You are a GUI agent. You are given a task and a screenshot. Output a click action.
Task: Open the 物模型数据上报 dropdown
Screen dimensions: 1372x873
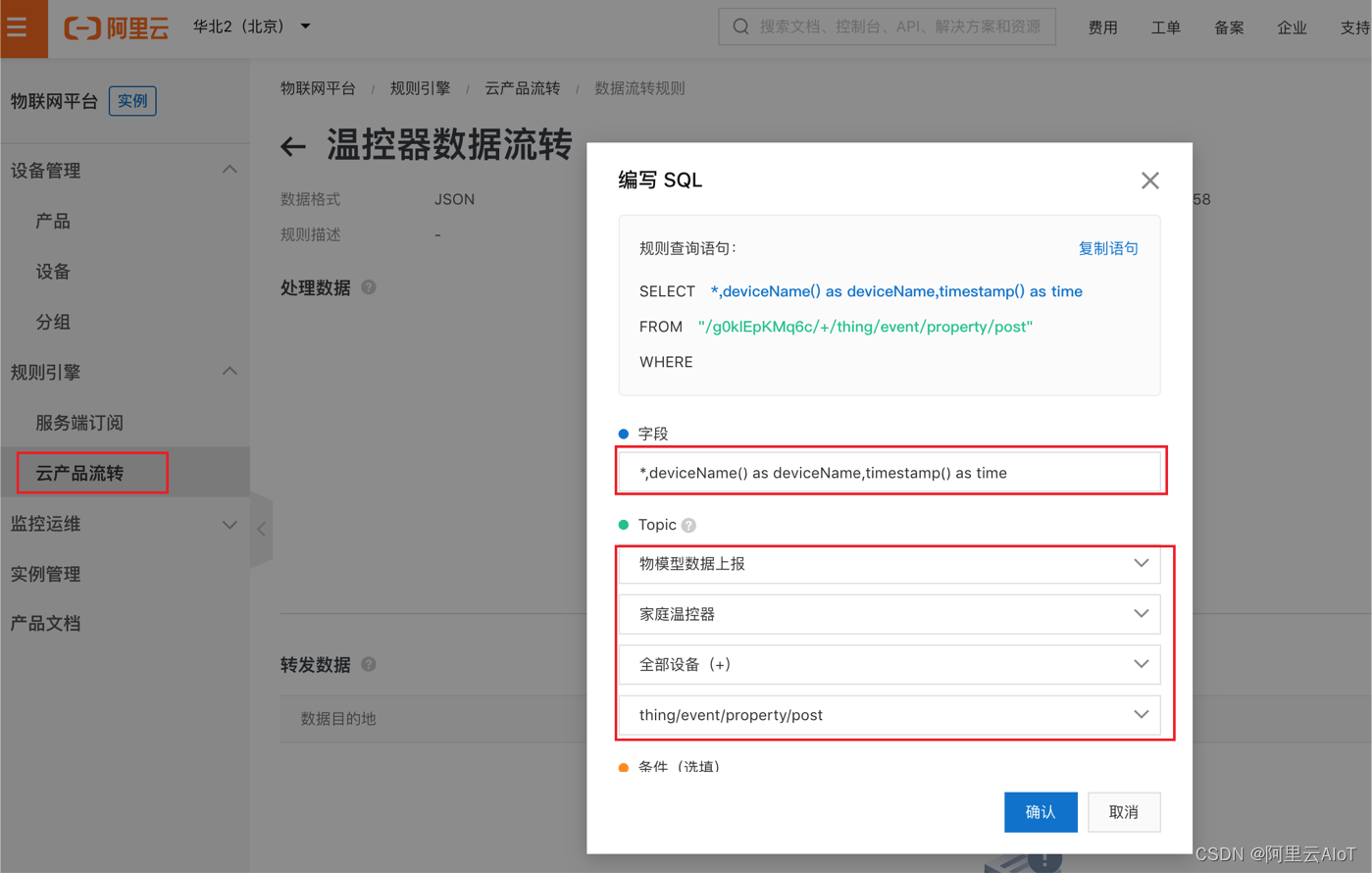[x=889, y=564]
